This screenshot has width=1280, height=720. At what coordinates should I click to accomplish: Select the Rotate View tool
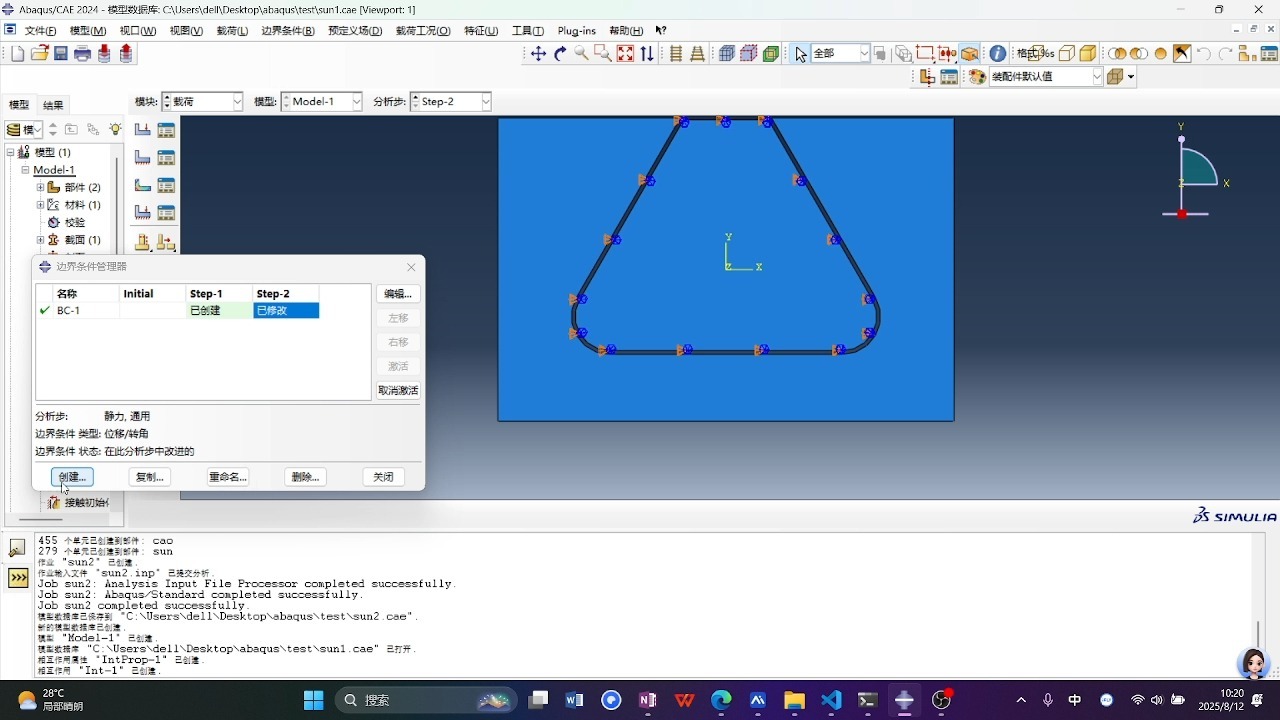tap(560, 54)
